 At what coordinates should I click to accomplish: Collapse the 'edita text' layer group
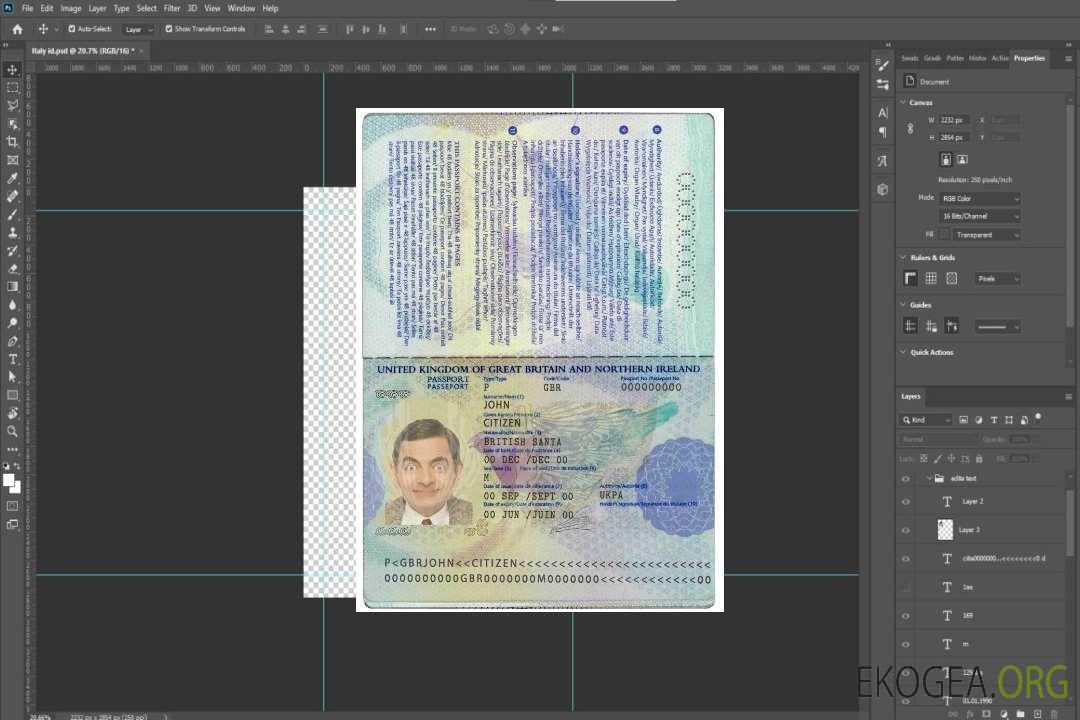tap(928, 479)
